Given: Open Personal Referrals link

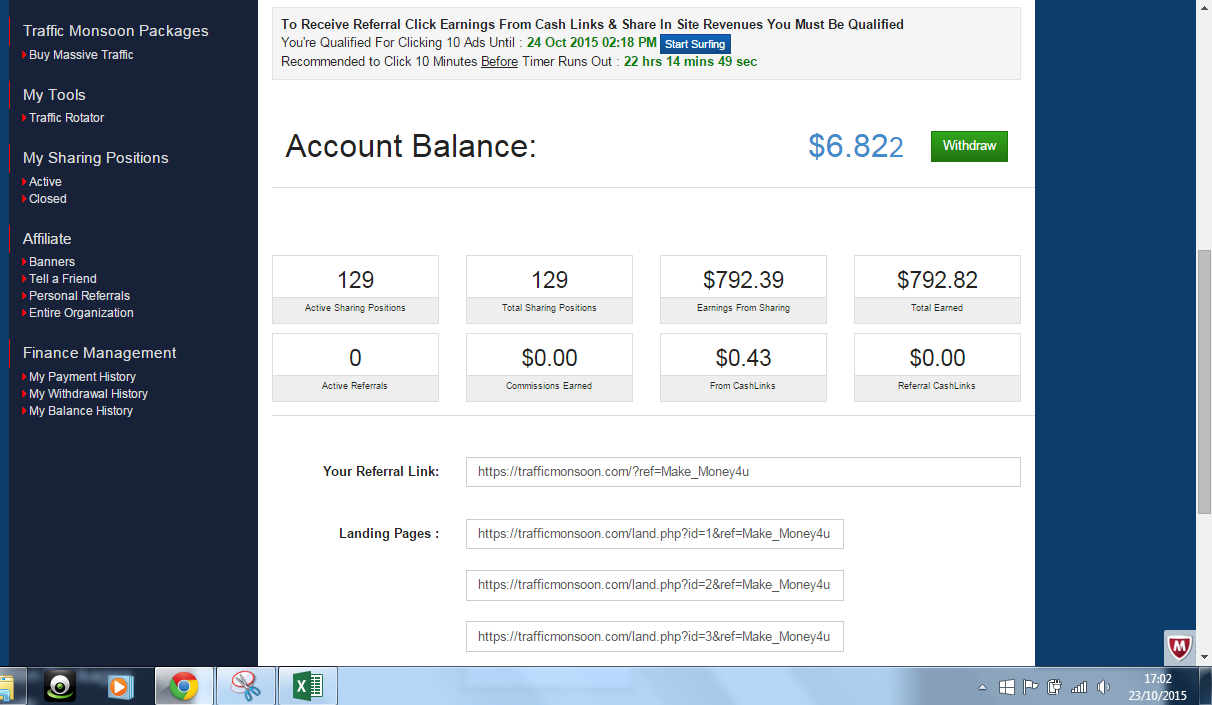Looking at the screenshot, I should 79,296.
